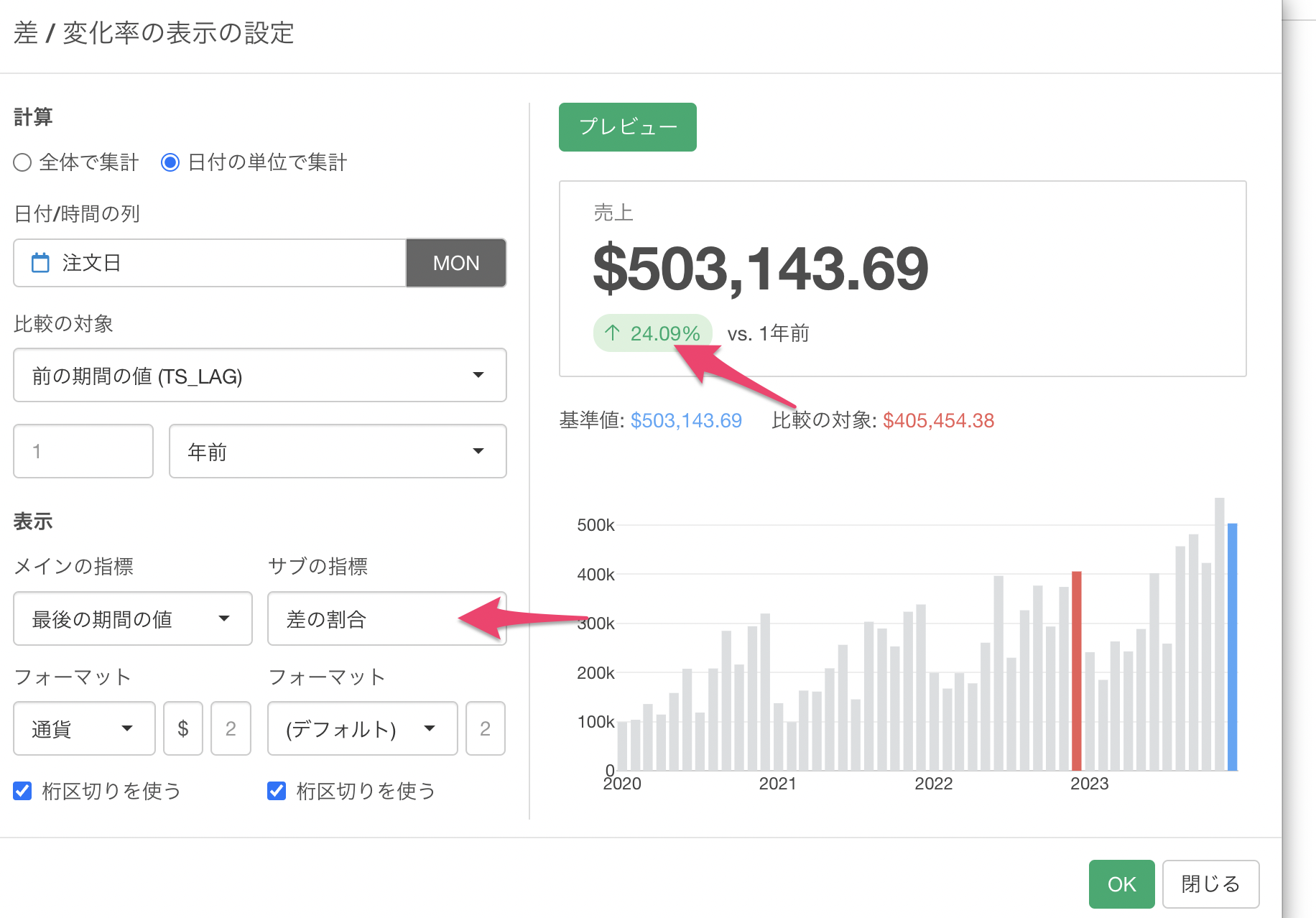Click the green プレビュー button

coord(627,127)
